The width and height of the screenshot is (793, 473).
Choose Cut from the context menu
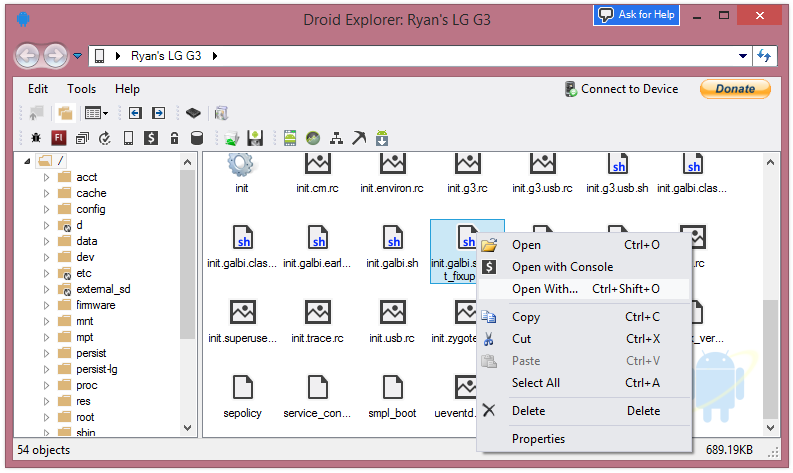584,339
